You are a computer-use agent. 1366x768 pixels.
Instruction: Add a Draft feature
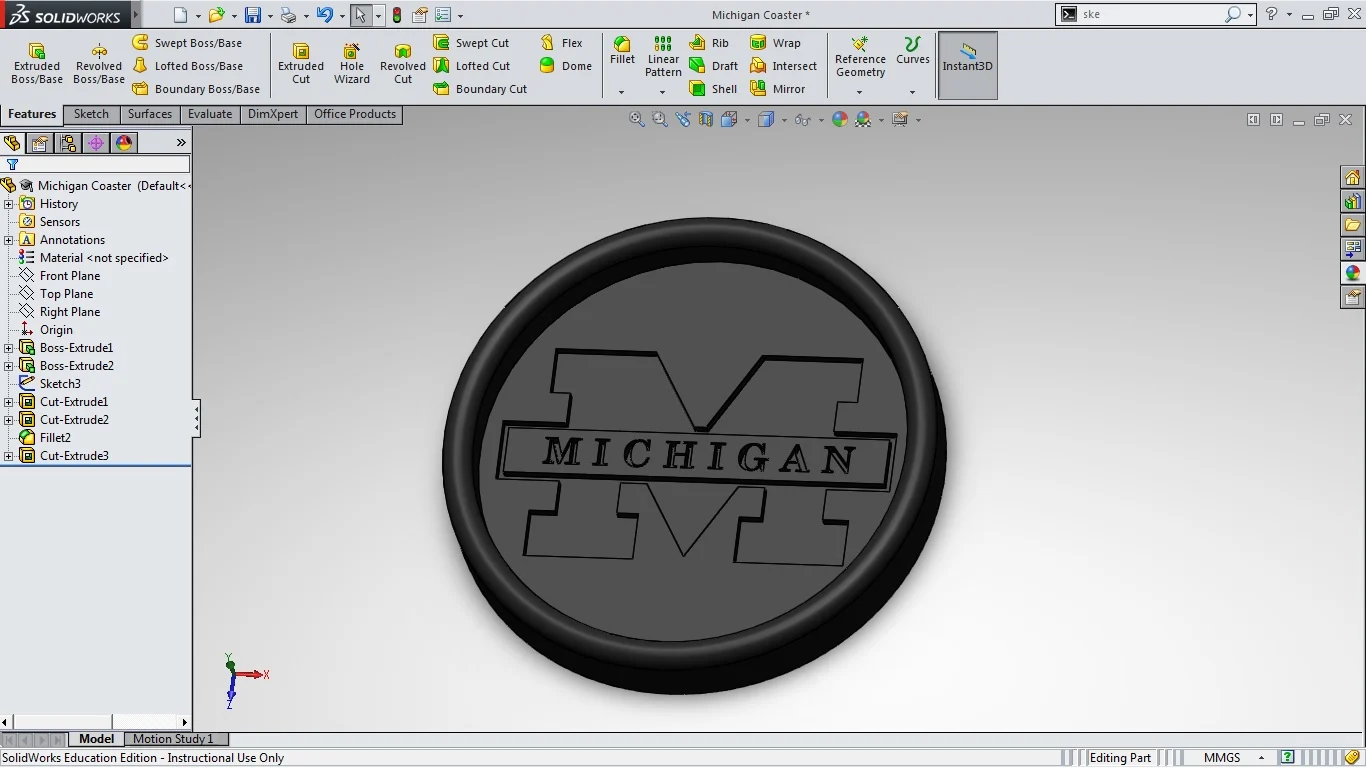[713, 66]
